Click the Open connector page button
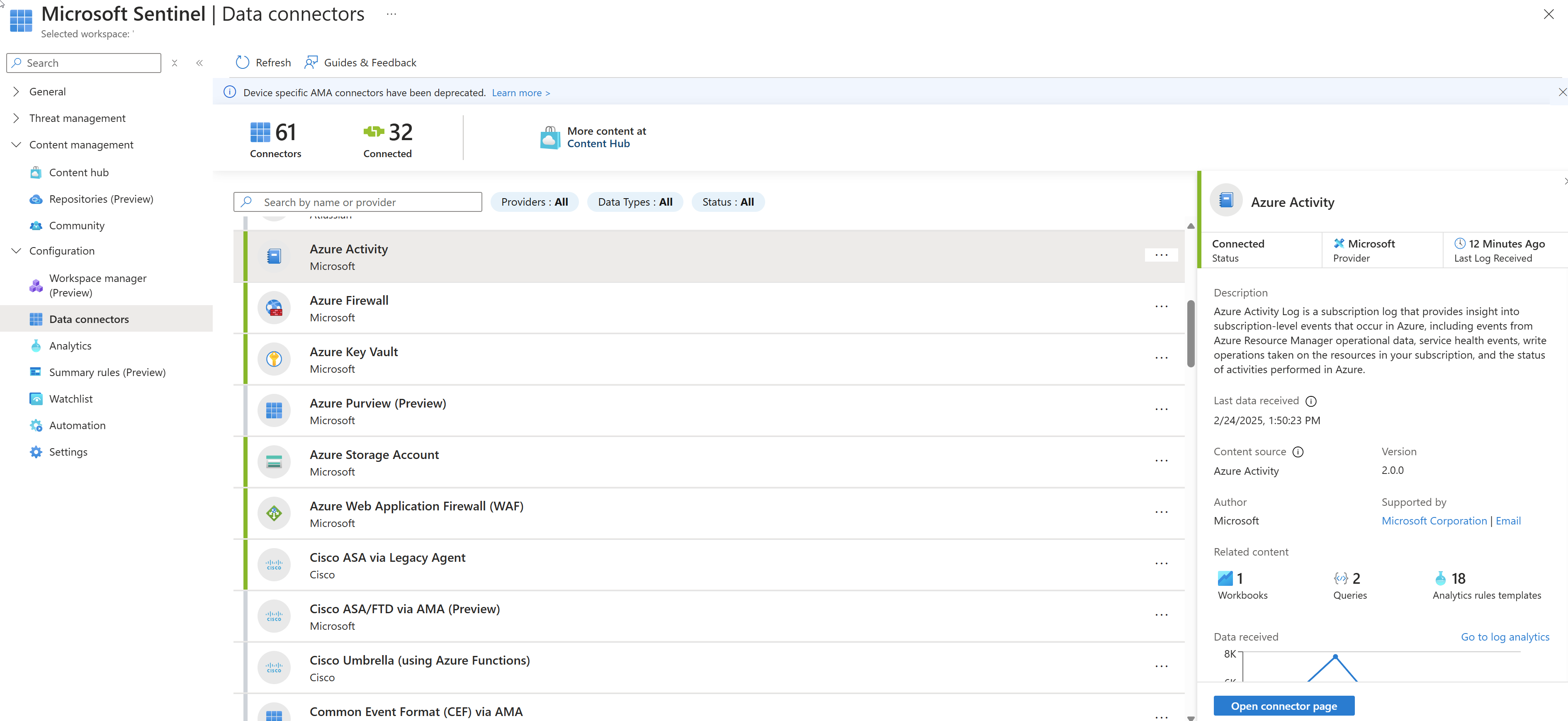The height and width of the screenshot is (721, 1568). 1284,706
